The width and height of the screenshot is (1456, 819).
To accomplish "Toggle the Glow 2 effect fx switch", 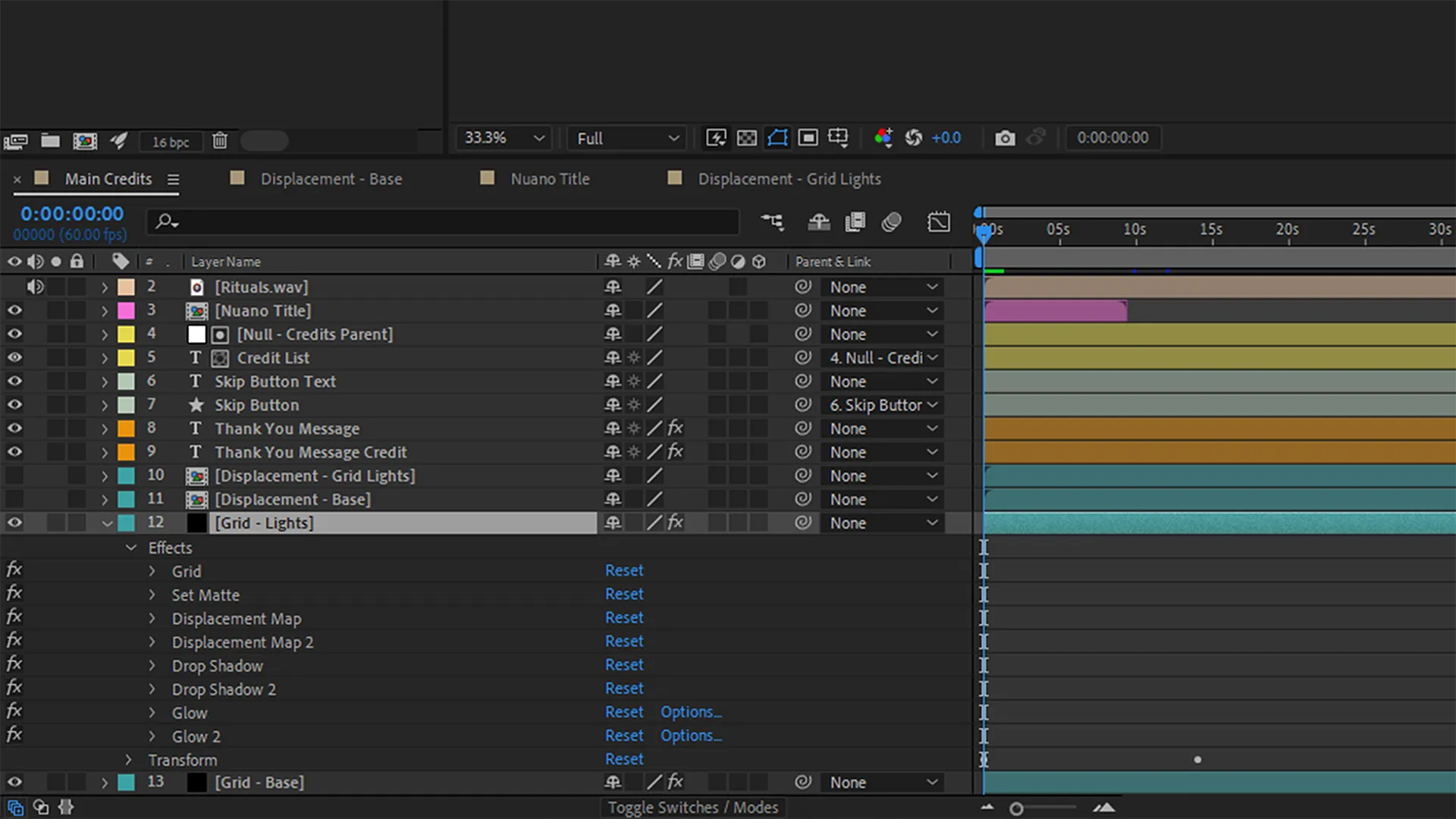I will click(14, 735).
